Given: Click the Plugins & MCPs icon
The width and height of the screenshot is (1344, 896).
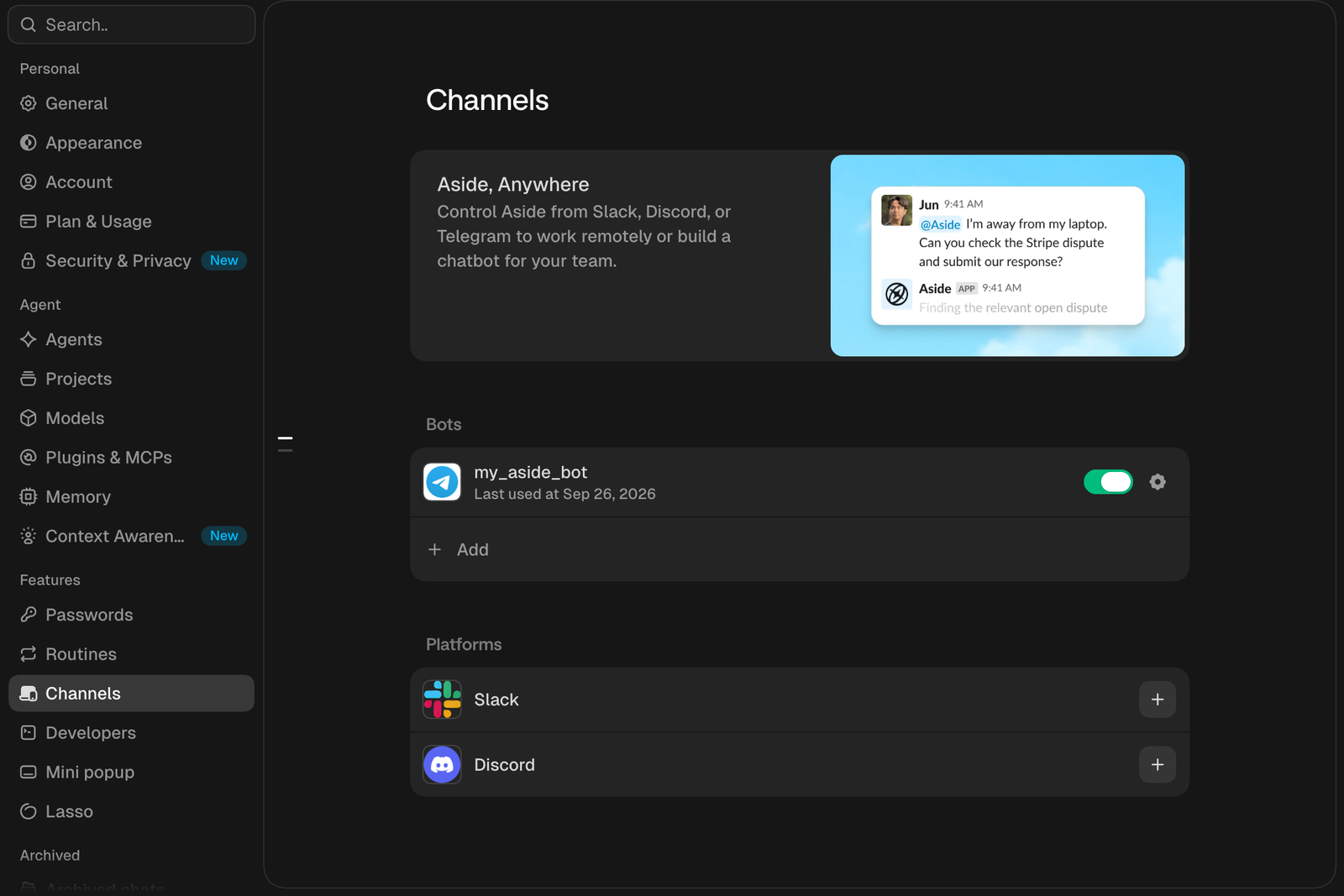Looking at the screenshot, I should click(29, 458).
